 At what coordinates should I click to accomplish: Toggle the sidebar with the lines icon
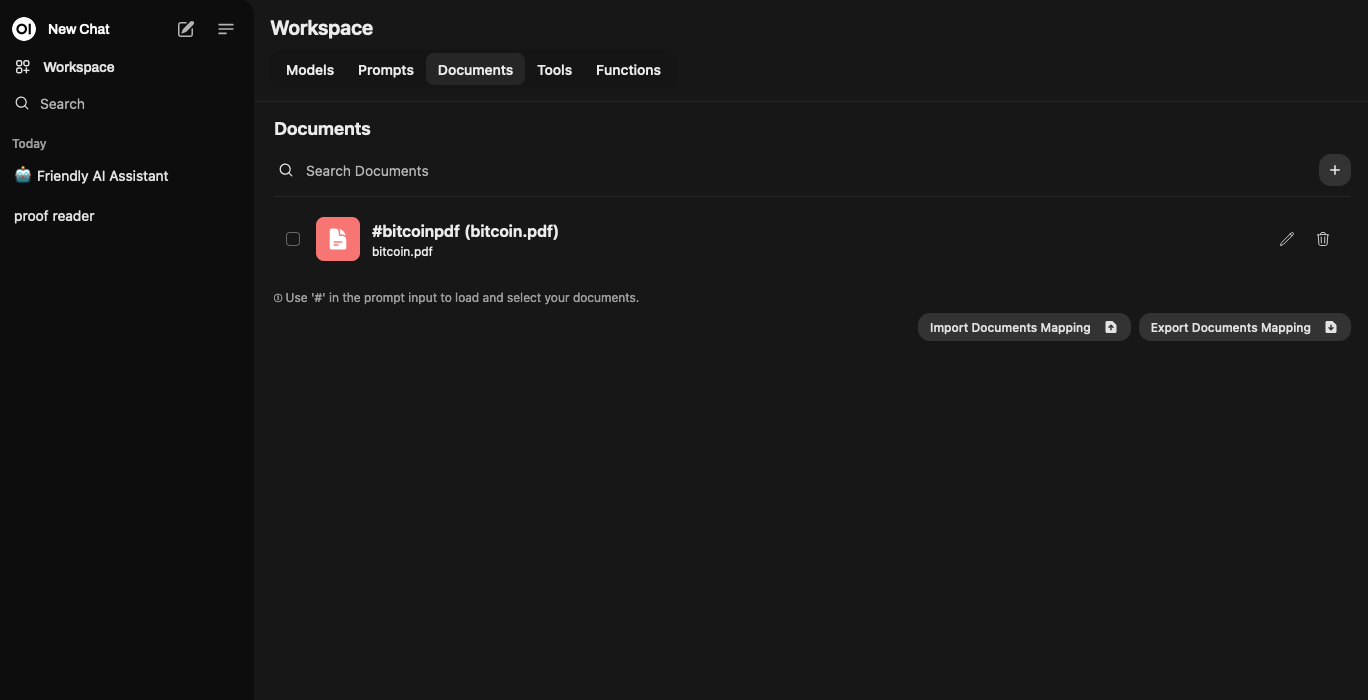(x=226, y=29)
